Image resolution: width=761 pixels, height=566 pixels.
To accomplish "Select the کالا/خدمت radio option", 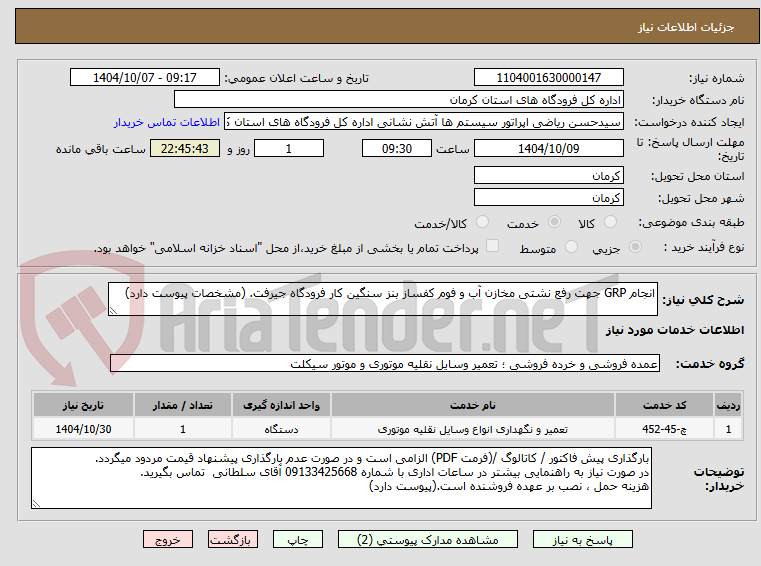I will click(482, 222).
